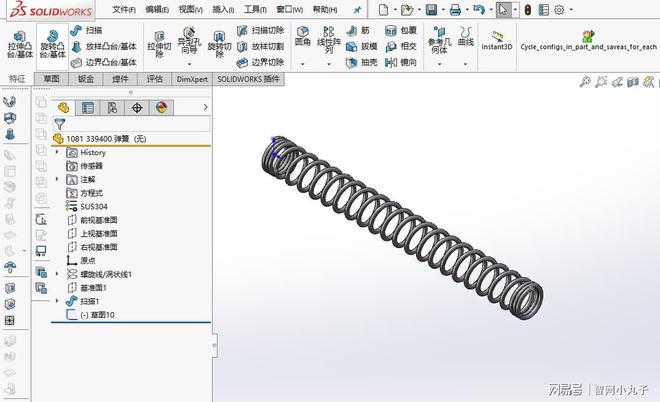Open the Hole Wizard (异型孔向导)
Viewport: 660px width, 402px height.
[189, 42]
